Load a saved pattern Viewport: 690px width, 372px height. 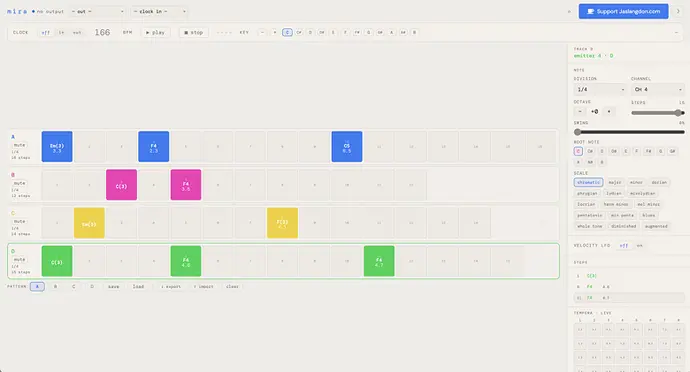pyautogui.click(x=138, y=287)
